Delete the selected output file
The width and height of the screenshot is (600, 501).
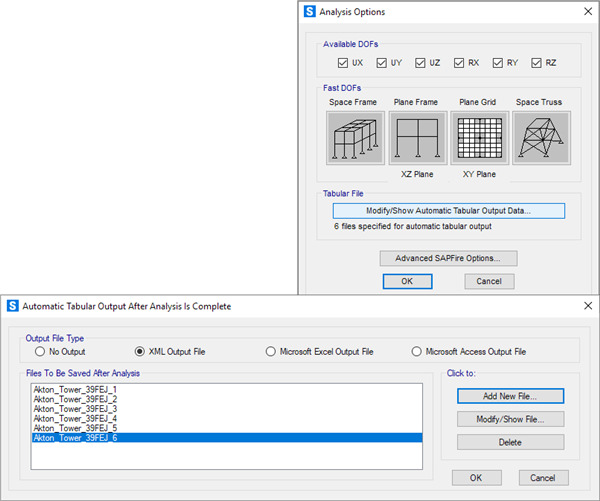click(510, 442)
